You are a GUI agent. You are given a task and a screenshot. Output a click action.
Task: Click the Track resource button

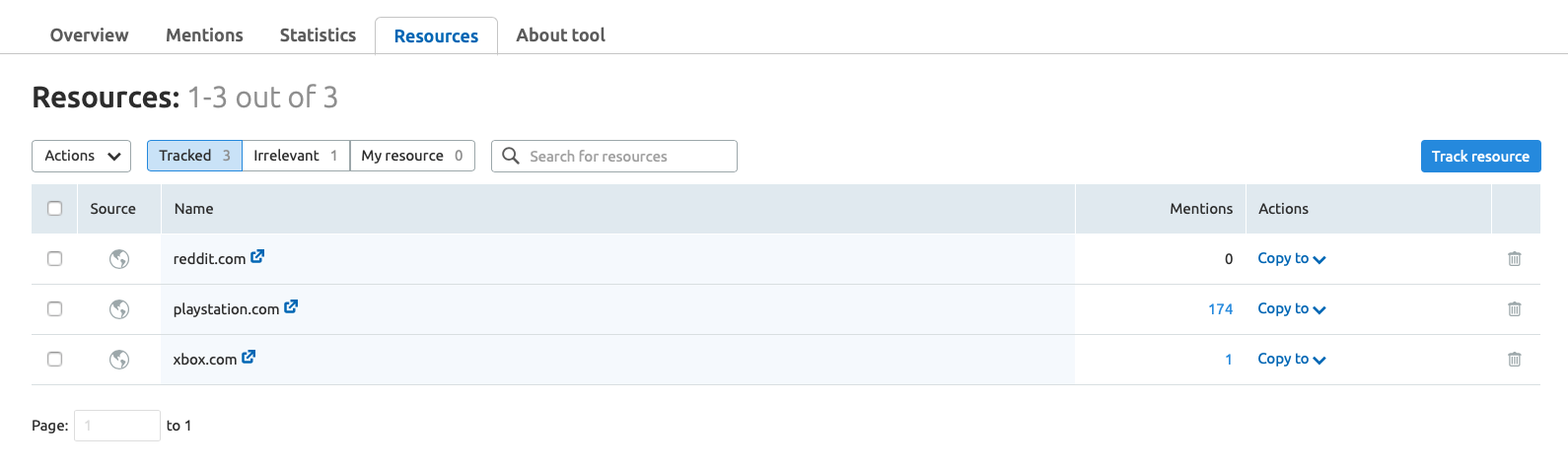coord(1480,156)
